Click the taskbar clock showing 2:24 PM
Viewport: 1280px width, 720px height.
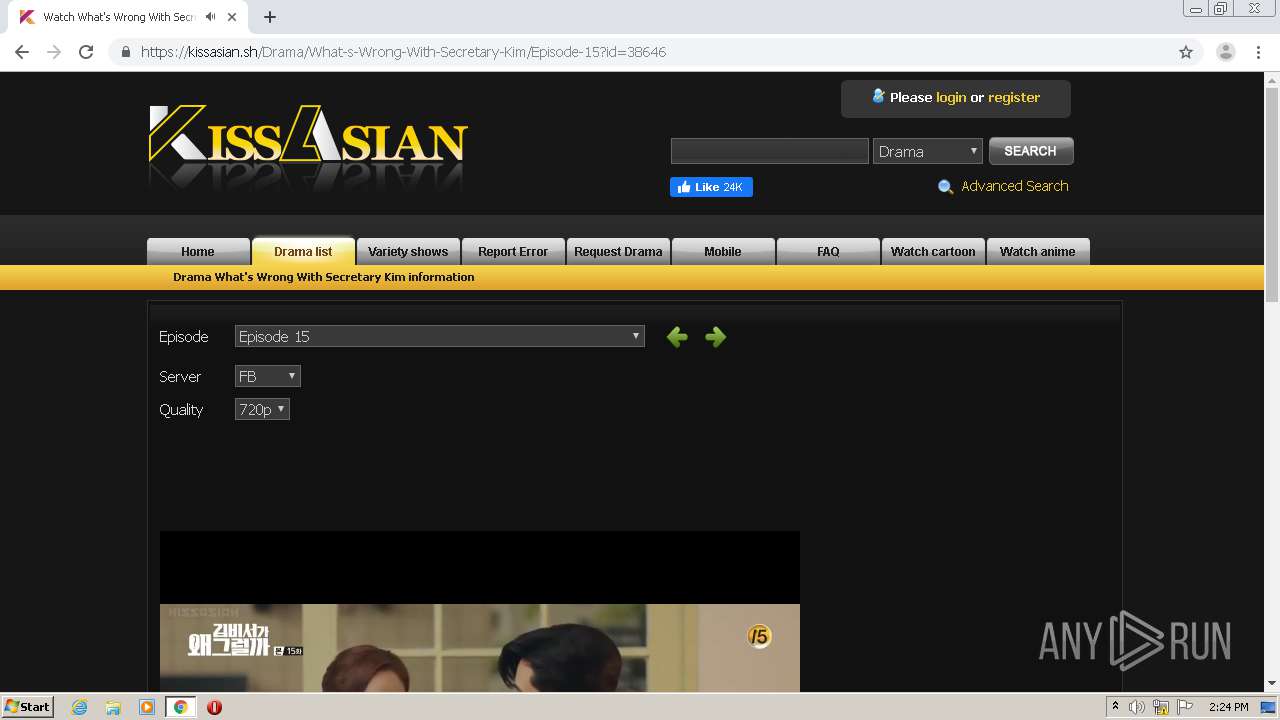1228,707
